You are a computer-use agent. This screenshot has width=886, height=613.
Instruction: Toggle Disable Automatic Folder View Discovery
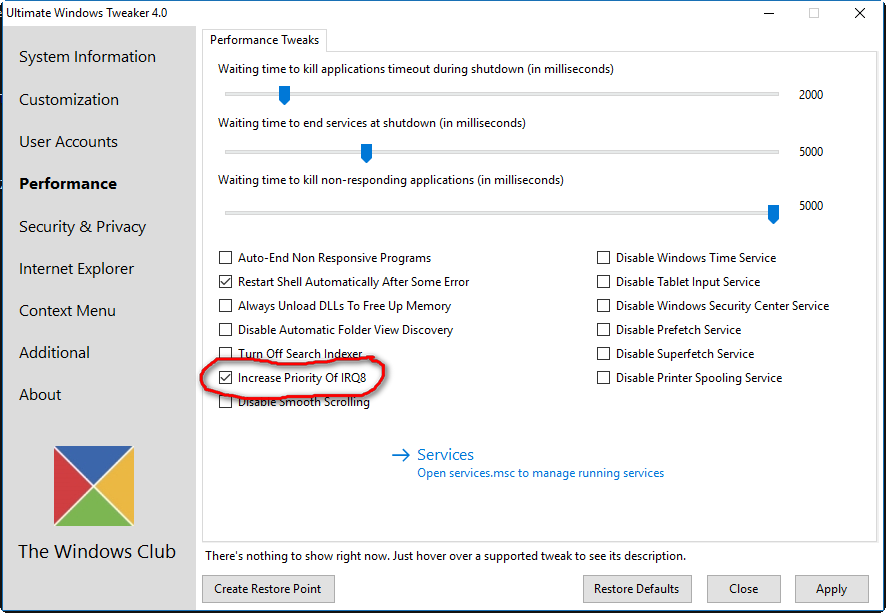coord(225,329)
